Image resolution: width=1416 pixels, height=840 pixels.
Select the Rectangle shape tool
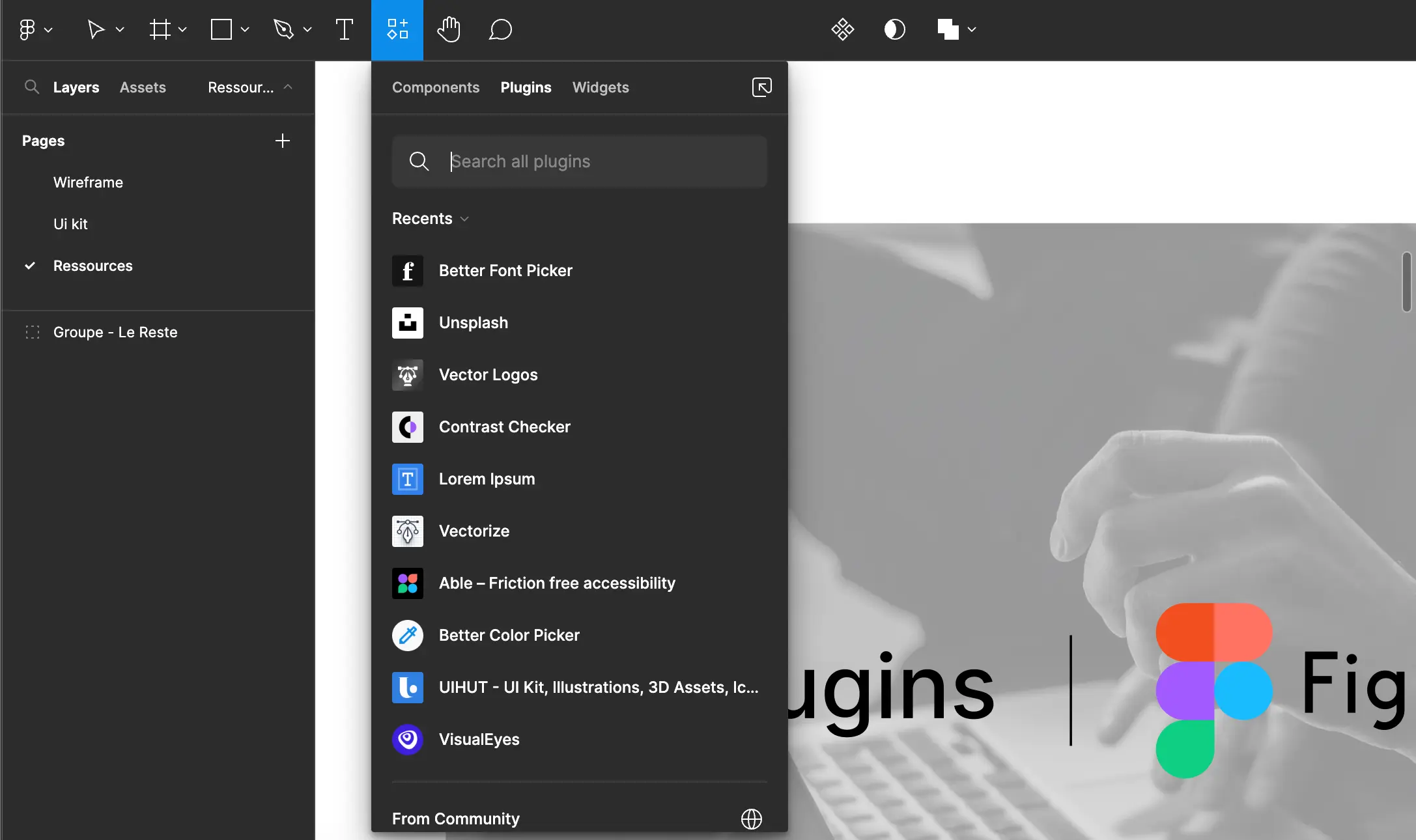pyautogui.click(x=221, y=29)
